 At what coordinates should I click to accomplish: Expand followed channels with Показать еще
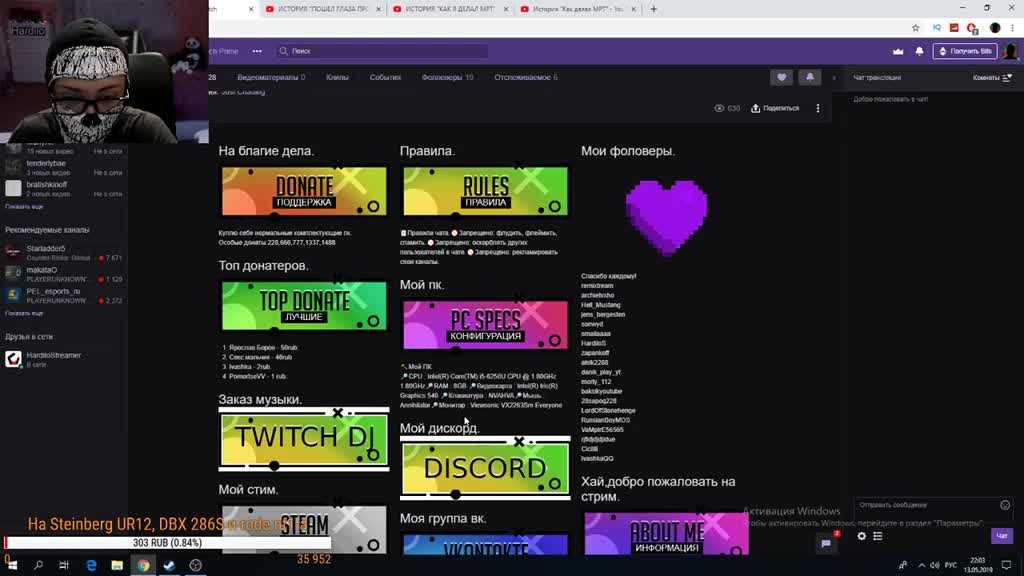pyautogui.click(x=24, y=206)
